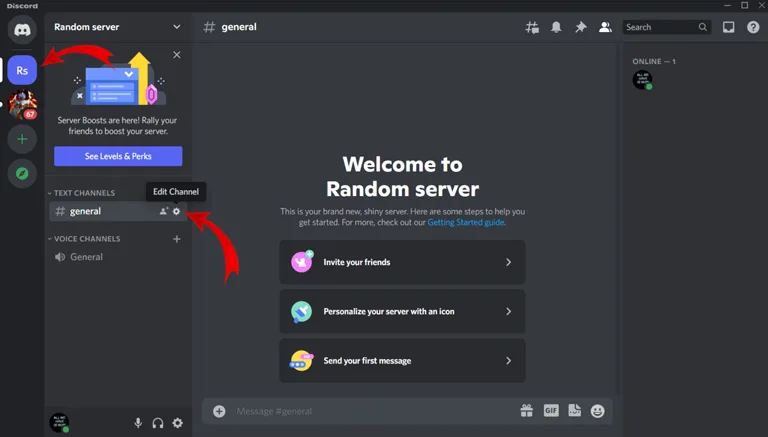
Task: Click online member avatar
Action: pyautogui.click(x=642, y=80)
